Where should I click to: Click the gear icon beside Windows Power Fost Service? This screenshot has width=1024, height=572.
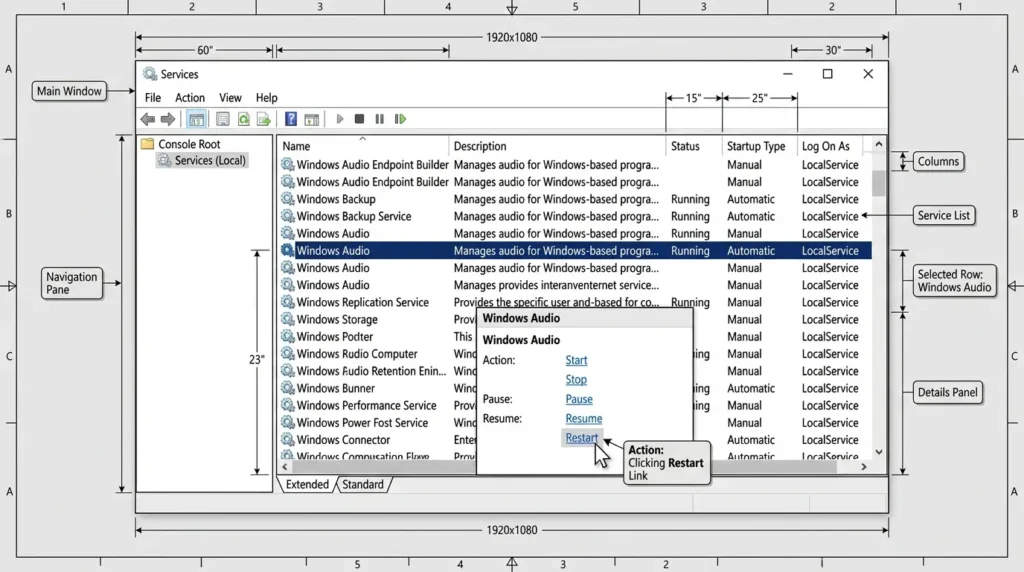pyautogui.click(x=287, y=422)
